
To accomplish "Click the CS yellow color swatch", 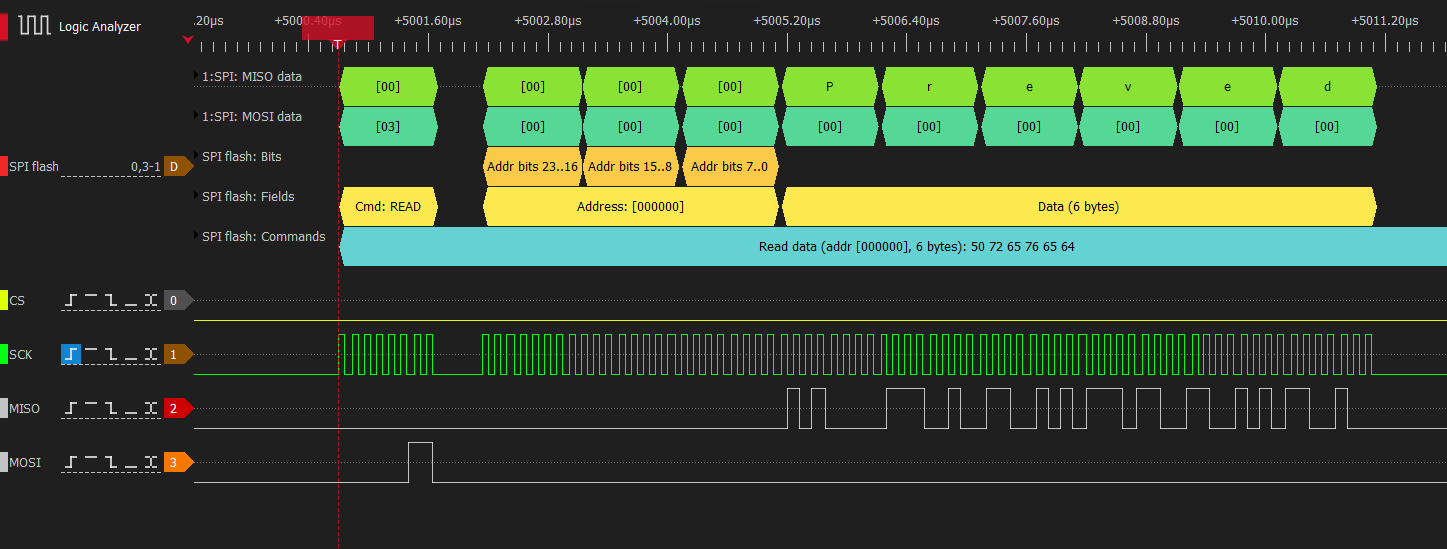I will coord(4,300).
